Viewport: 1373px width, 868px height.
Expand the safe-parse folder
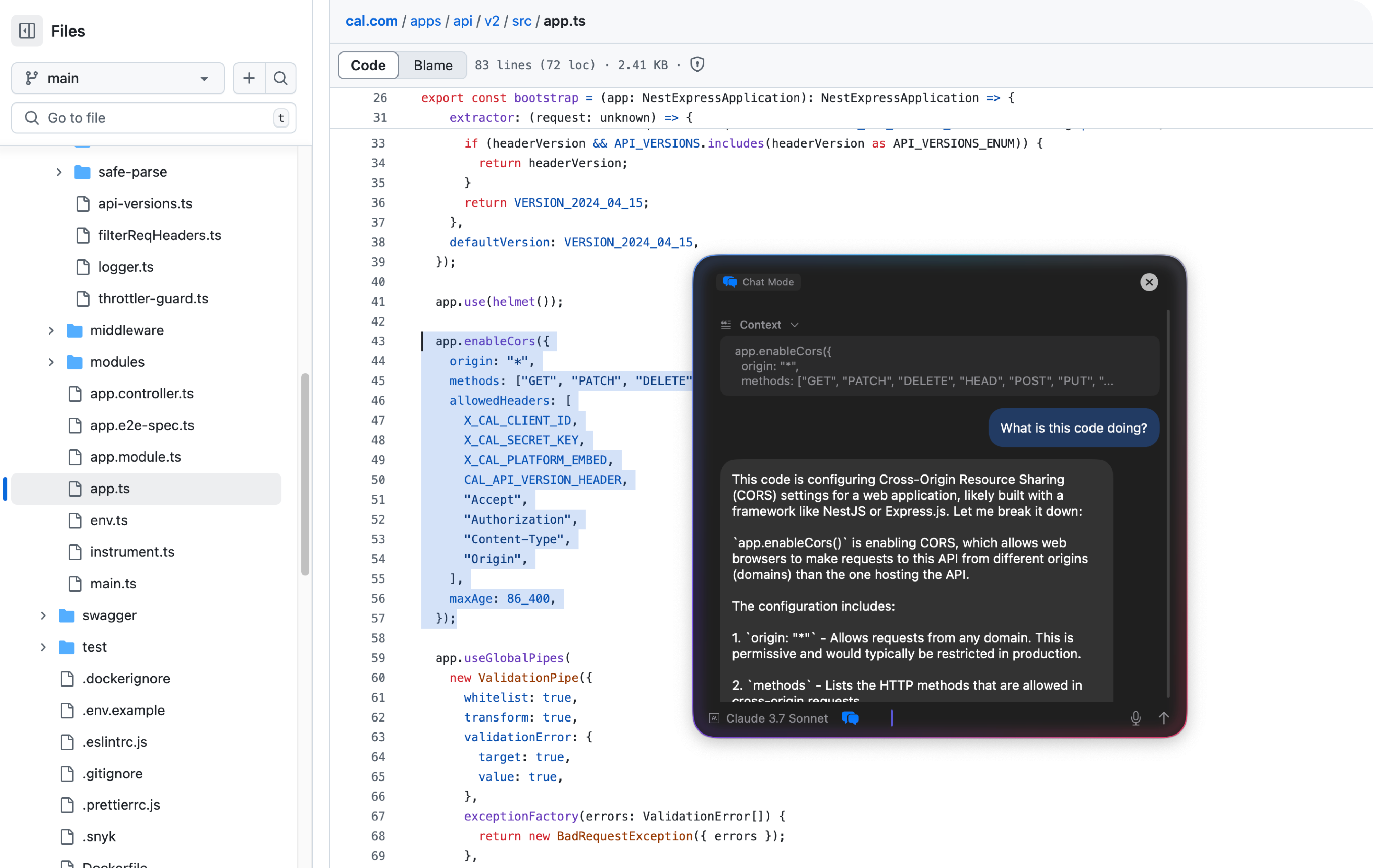click(x=59, y=172)
